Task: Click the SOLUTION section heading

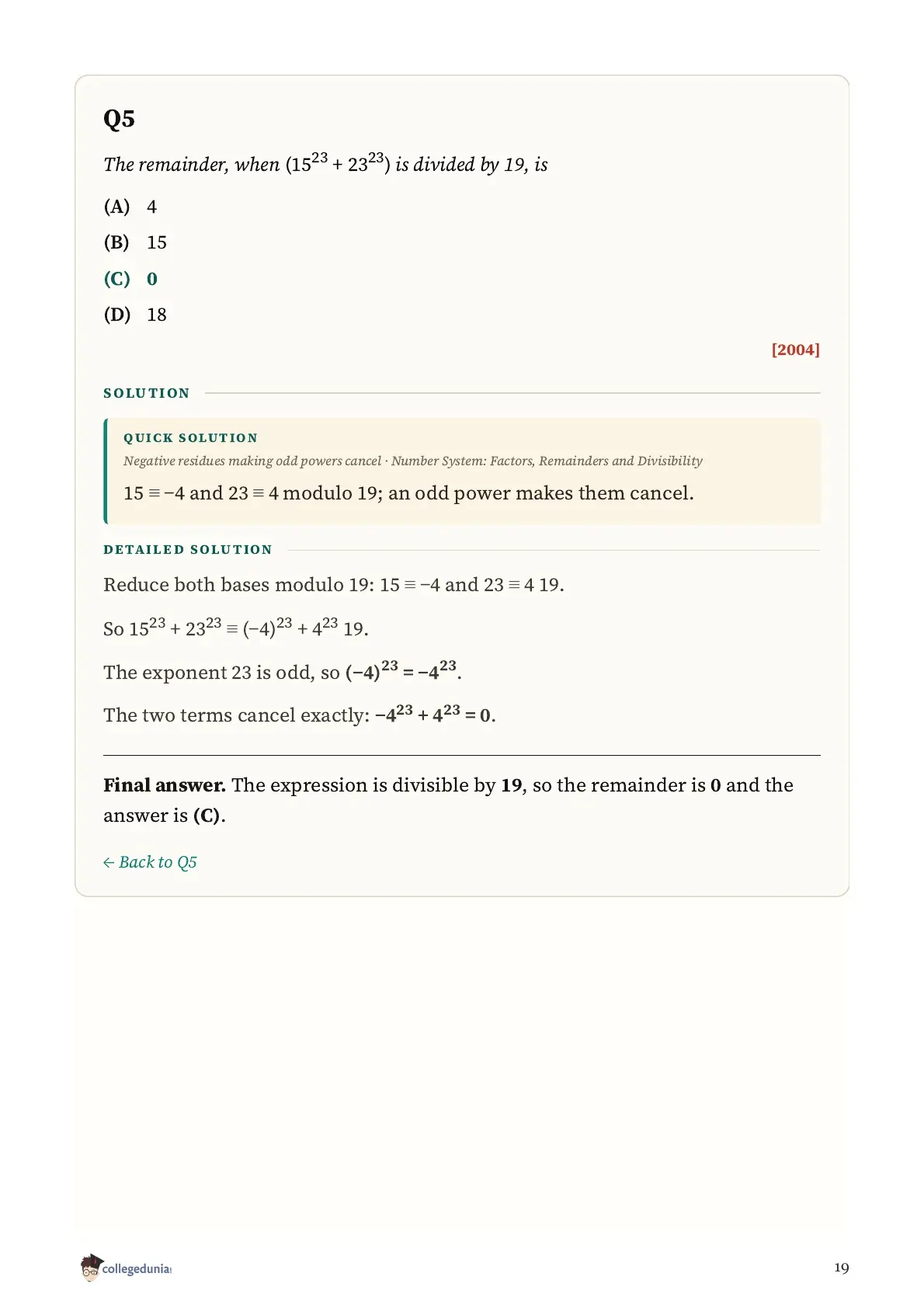Action: [147, 393]
